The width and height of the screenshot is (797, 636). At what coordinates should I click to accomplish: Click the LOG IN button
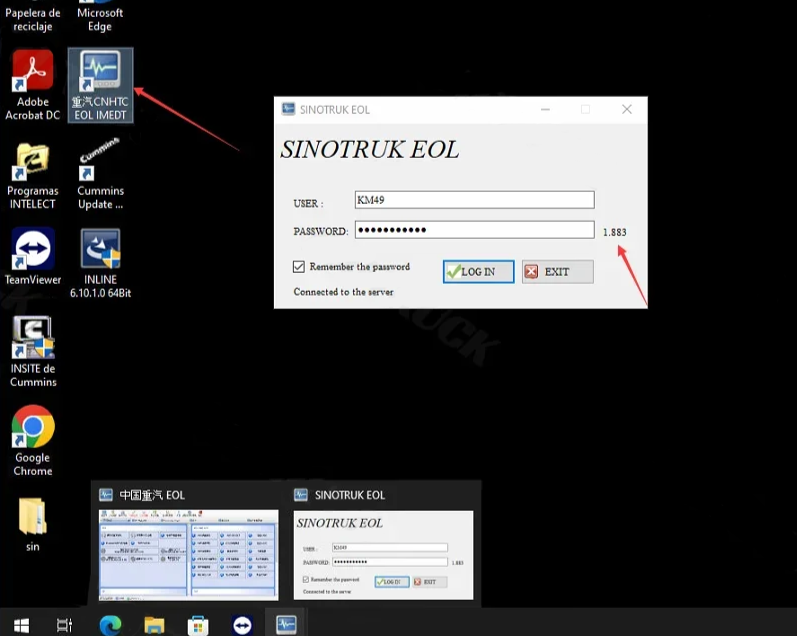coord(478,271)
